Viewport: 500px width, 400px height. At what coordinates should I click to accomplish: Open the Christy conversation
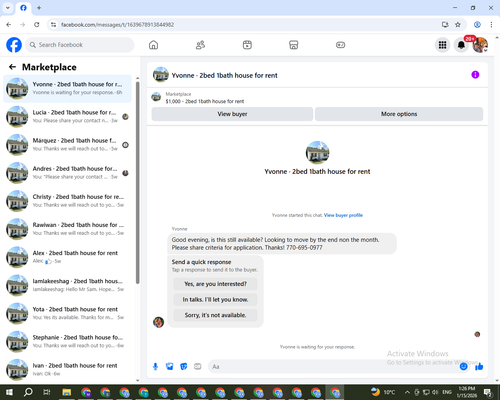tap(67, 201)
